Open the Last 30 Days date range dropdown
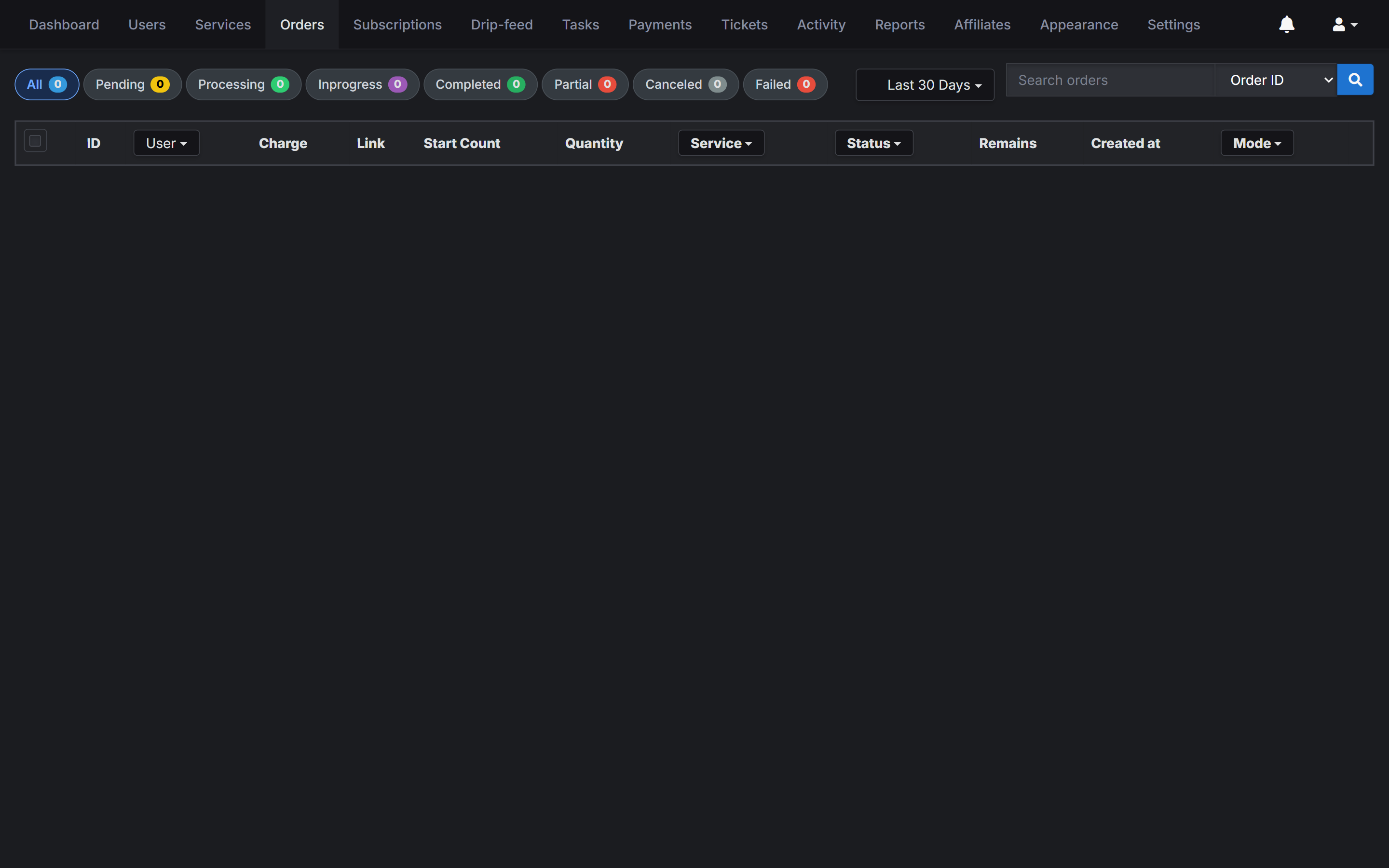This screenshot has width=1389, height=868. click(925, 85)
